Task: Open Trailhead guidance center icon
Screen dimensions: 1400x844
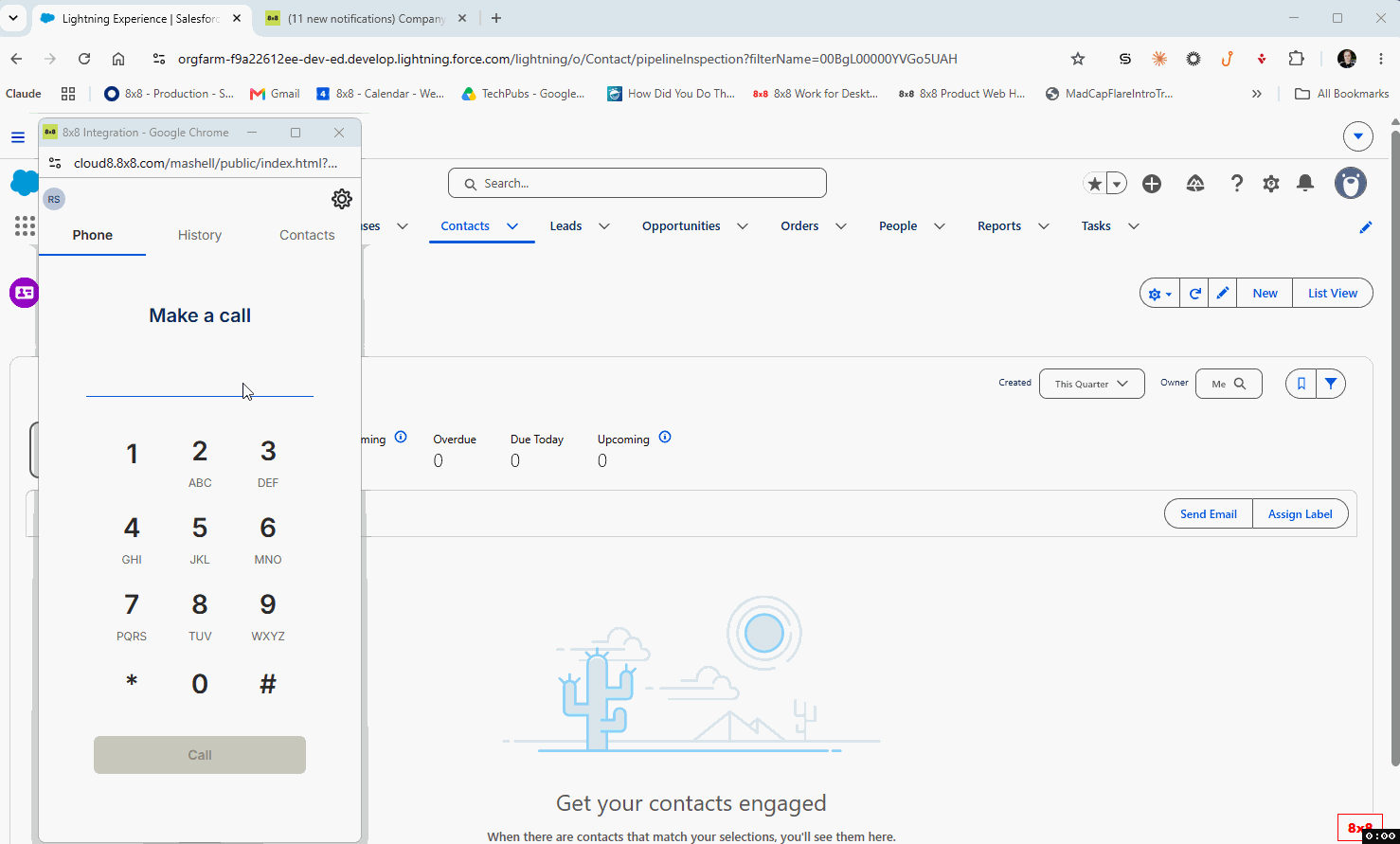Action: (x=1195, y=184)
